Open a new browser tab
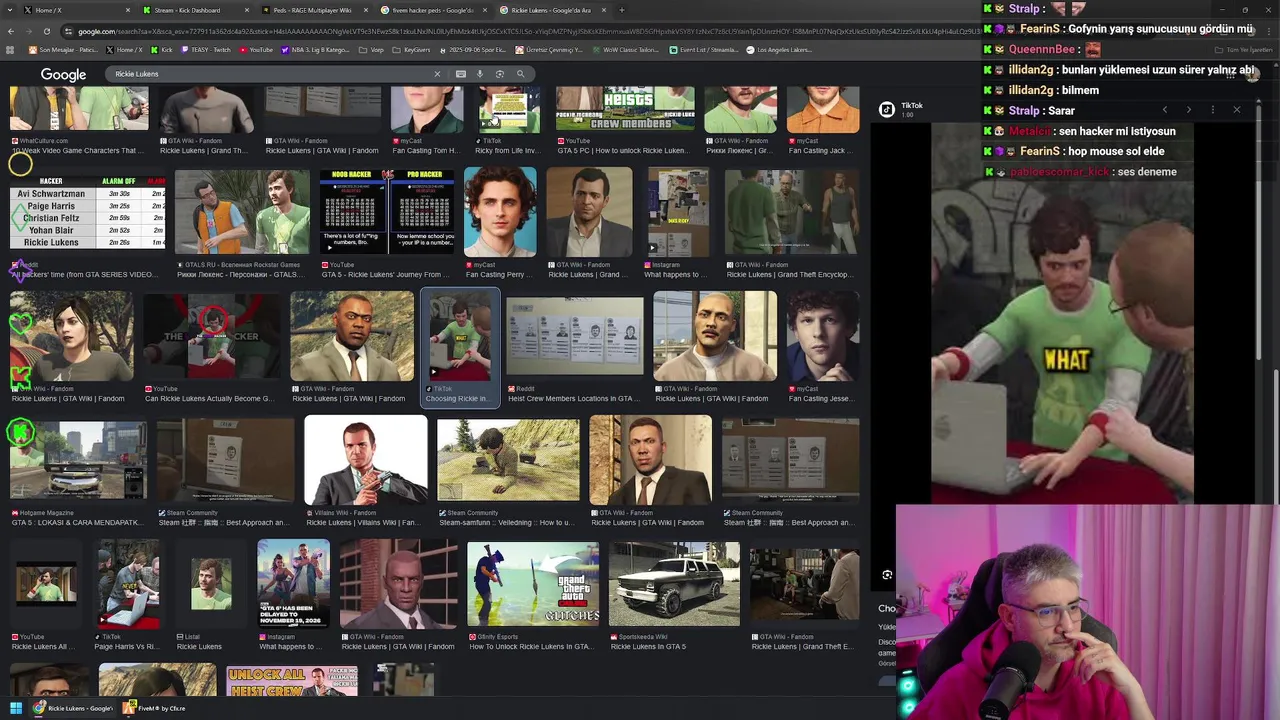 (621, 10)
